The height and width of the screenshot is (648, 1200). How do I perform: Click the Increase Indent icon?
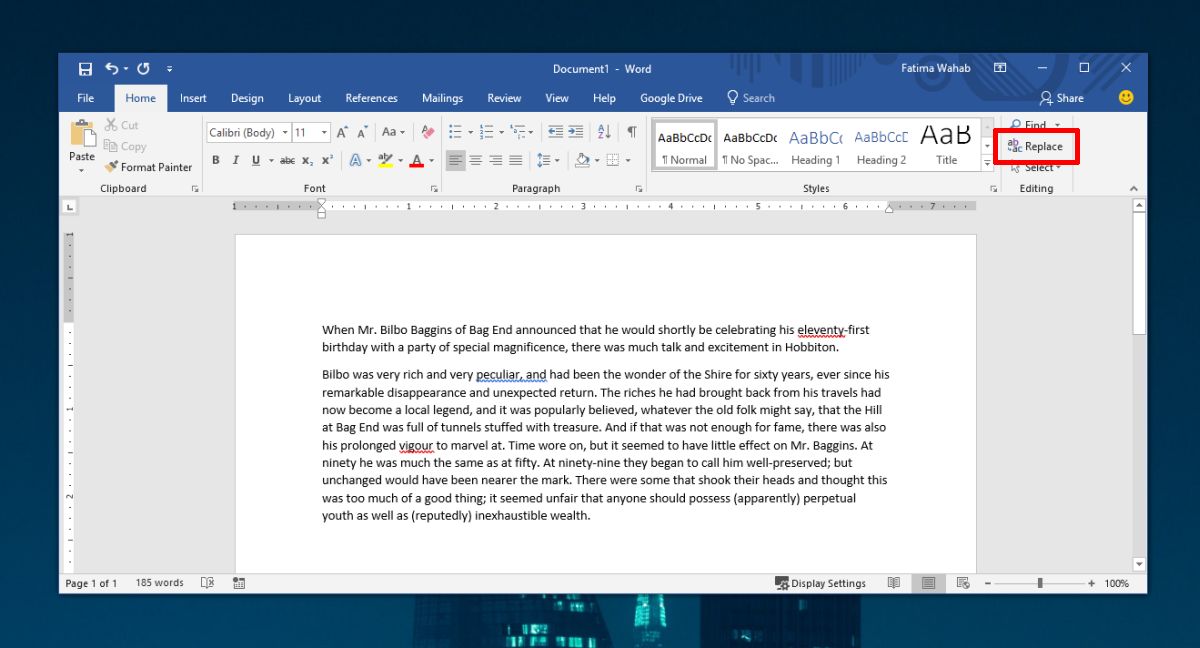coord(576,132)
